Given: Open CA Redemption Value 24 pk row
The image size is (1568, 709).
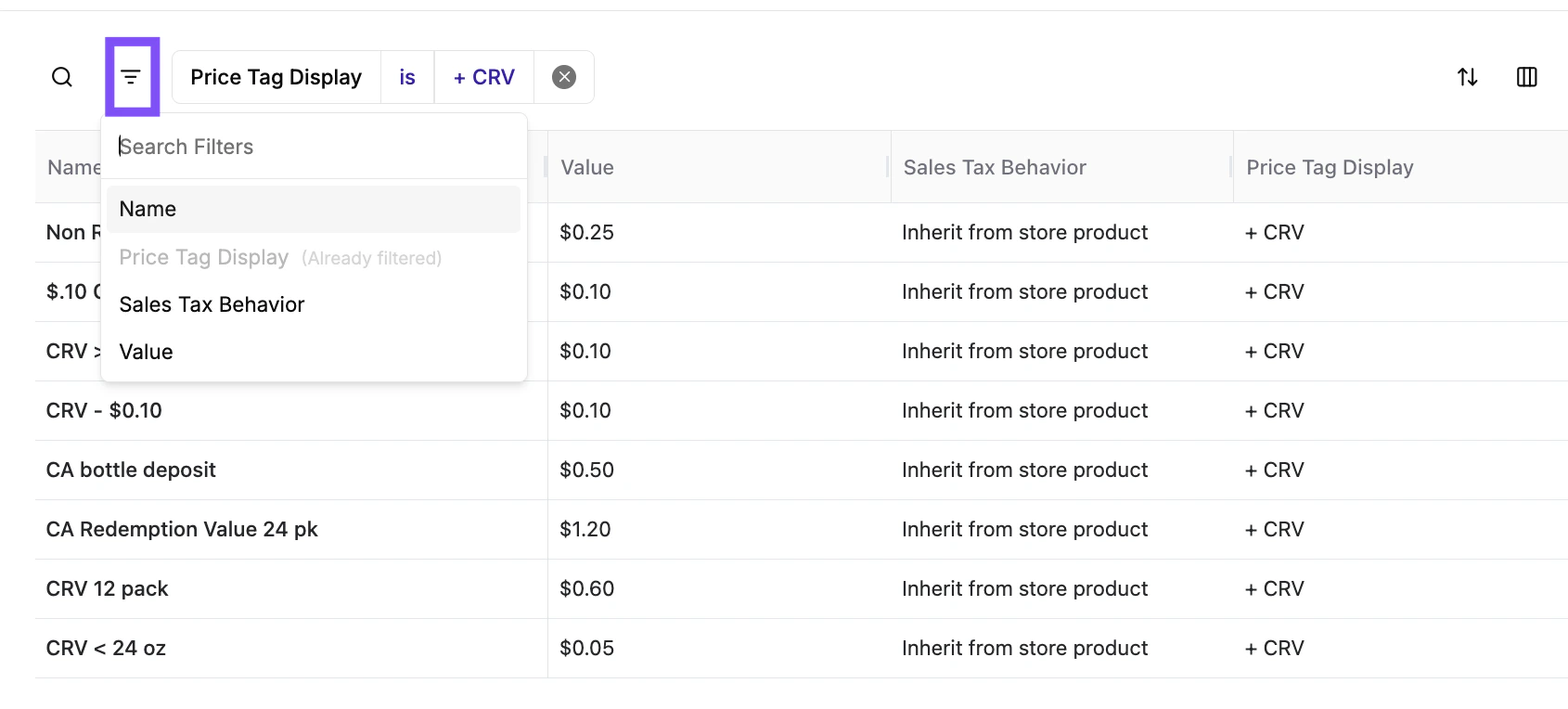Looking at the screenshot, I should click(x=182, y=530).
